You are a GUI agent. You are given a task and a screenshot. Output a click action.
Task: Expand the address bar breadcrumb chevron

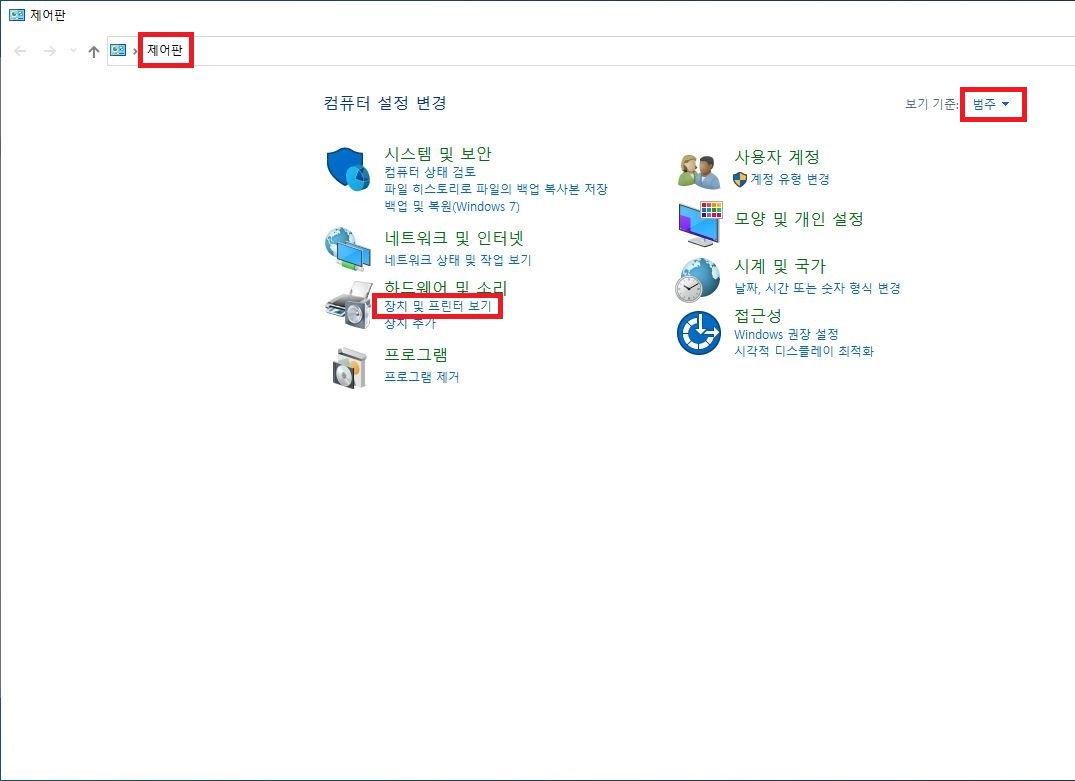click(135, 51)
